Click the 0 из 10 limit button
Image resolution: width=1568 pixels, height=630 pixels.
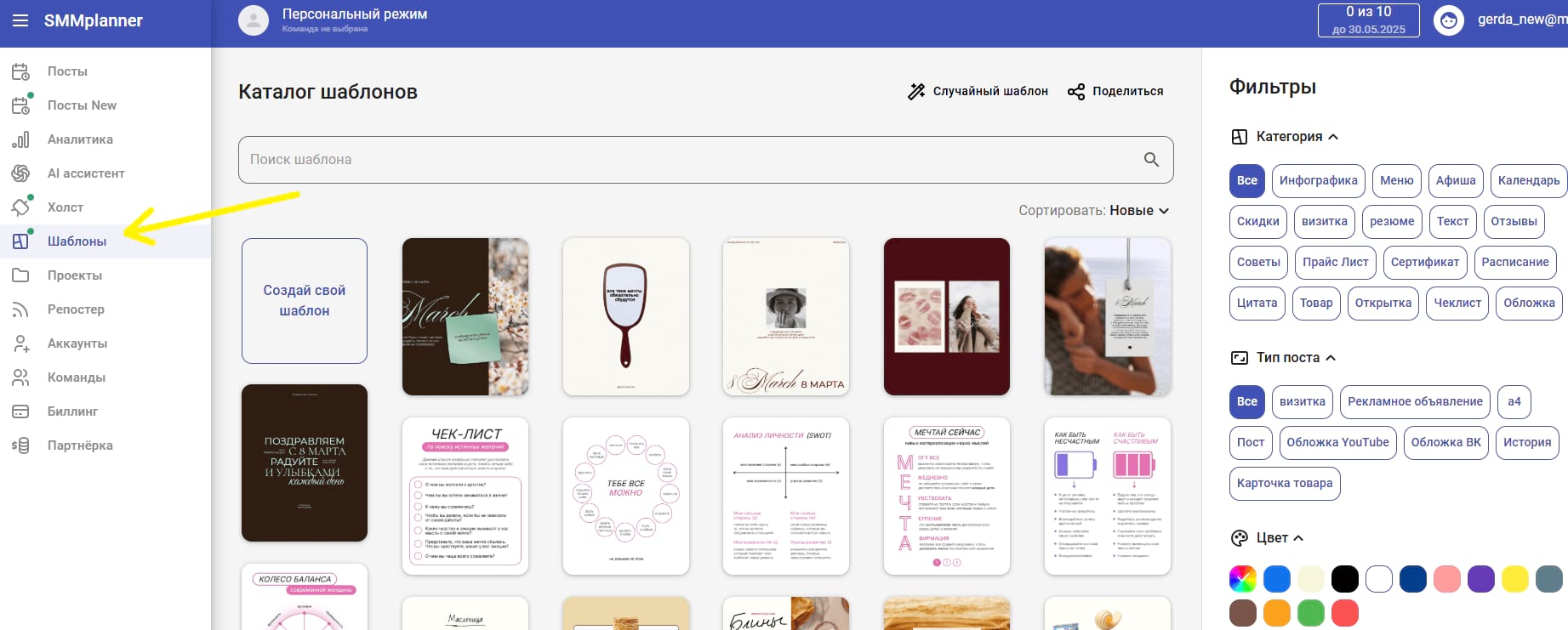(x=1369, y=20)
